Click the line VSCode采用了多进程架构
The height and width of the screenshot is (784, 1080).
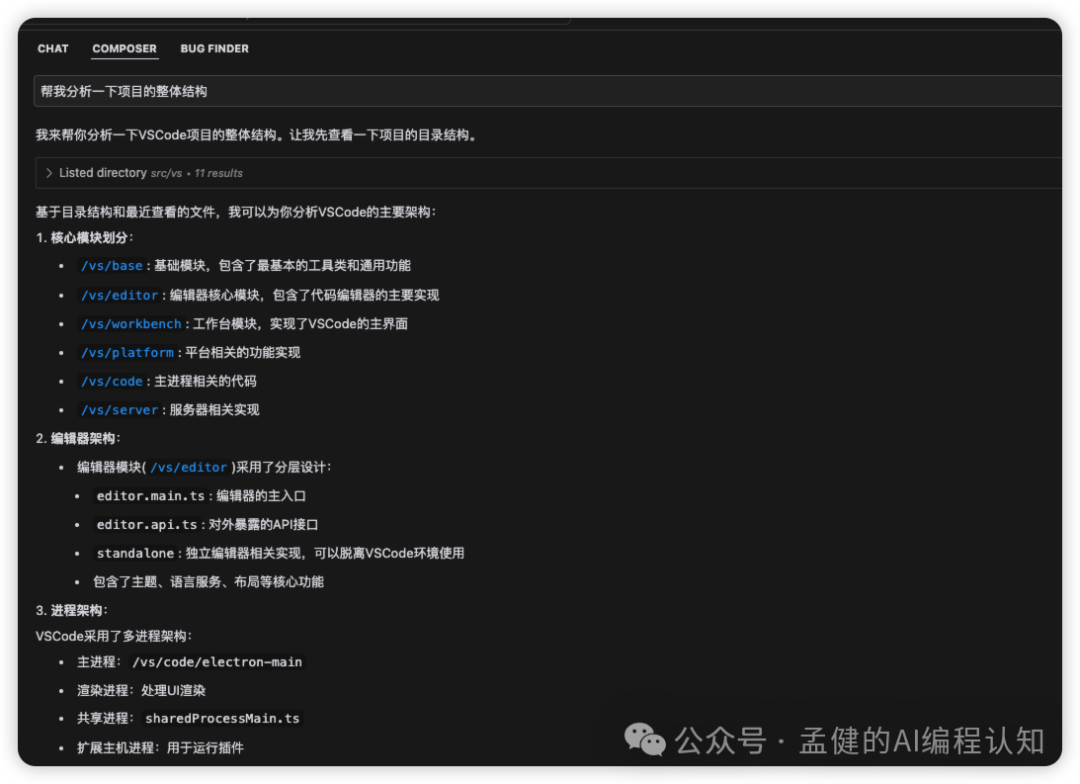[114, 636]
